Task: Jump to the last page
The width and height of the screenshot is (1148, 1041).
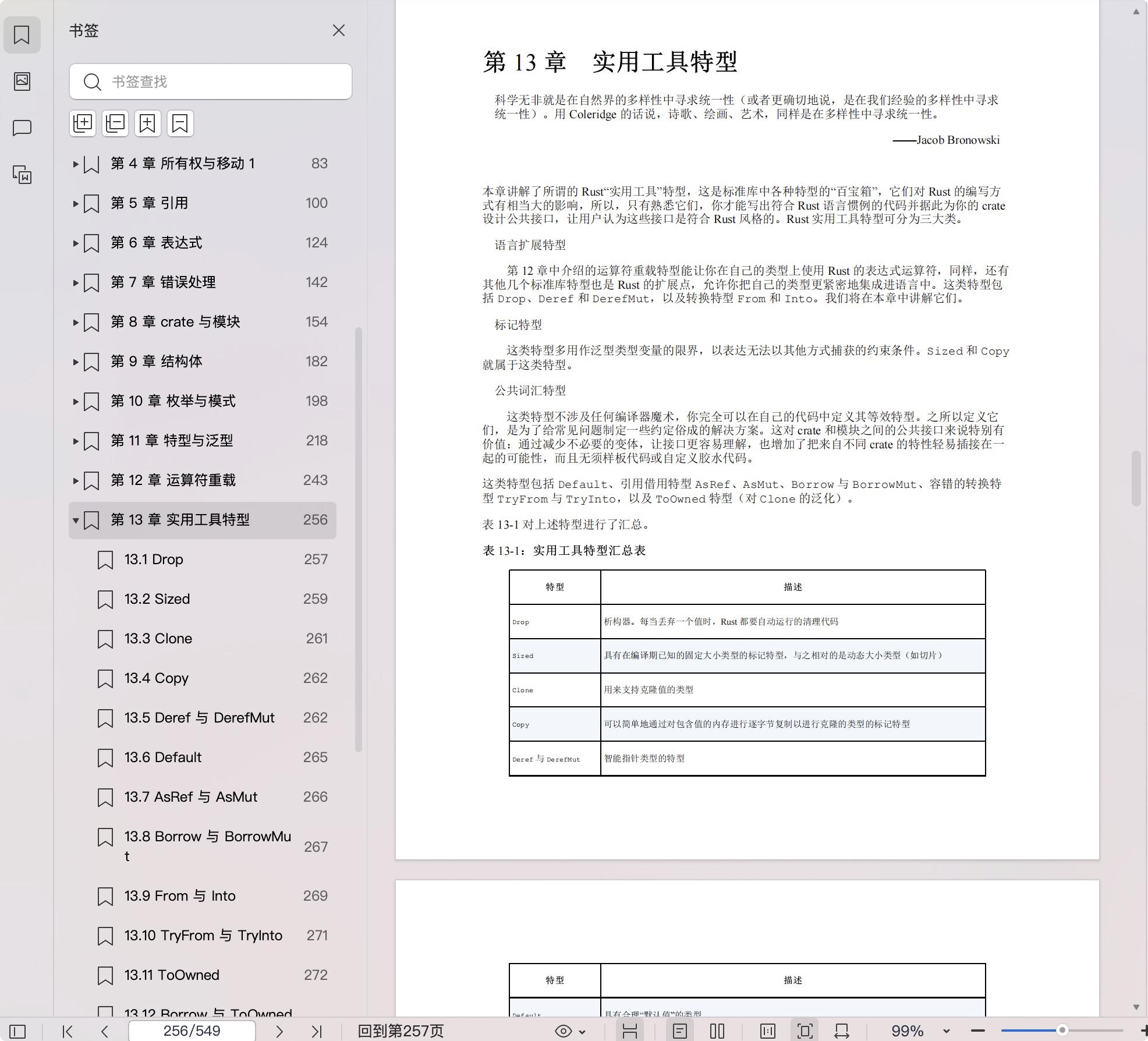Action: coord(317,1031)
